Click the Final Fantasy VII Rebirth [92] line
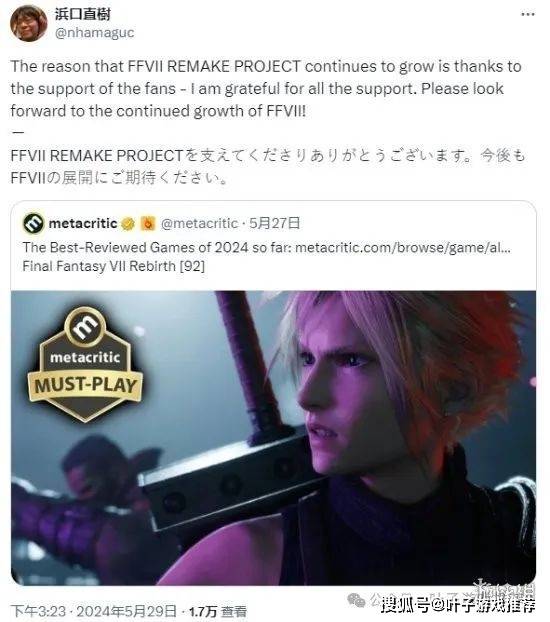This screenshot has height=622, width=550. (113, 266)
